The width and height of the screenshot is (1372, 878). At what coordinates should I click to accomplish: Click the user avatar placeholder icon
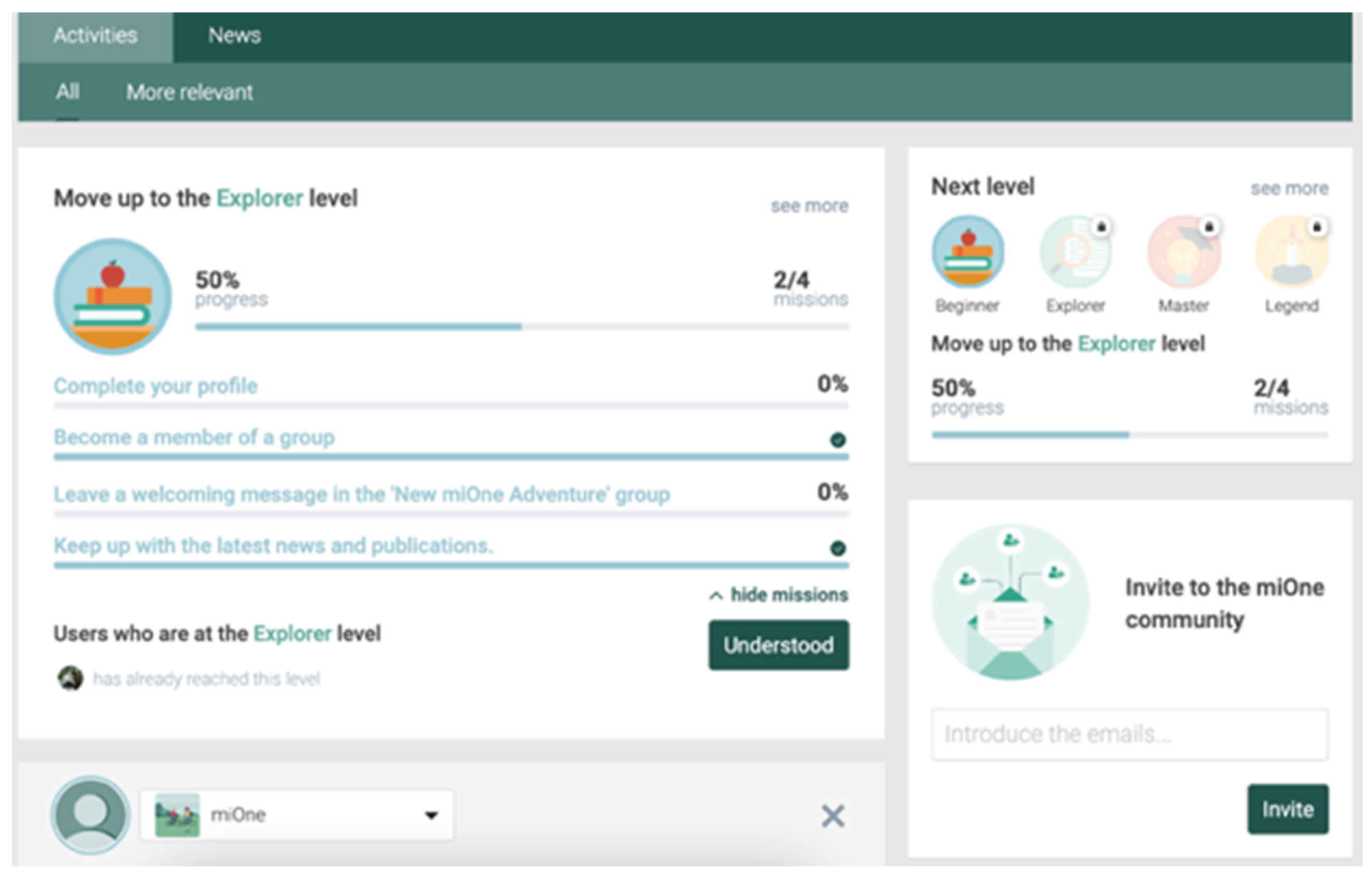pyautogui.click(x=91, y=815)
